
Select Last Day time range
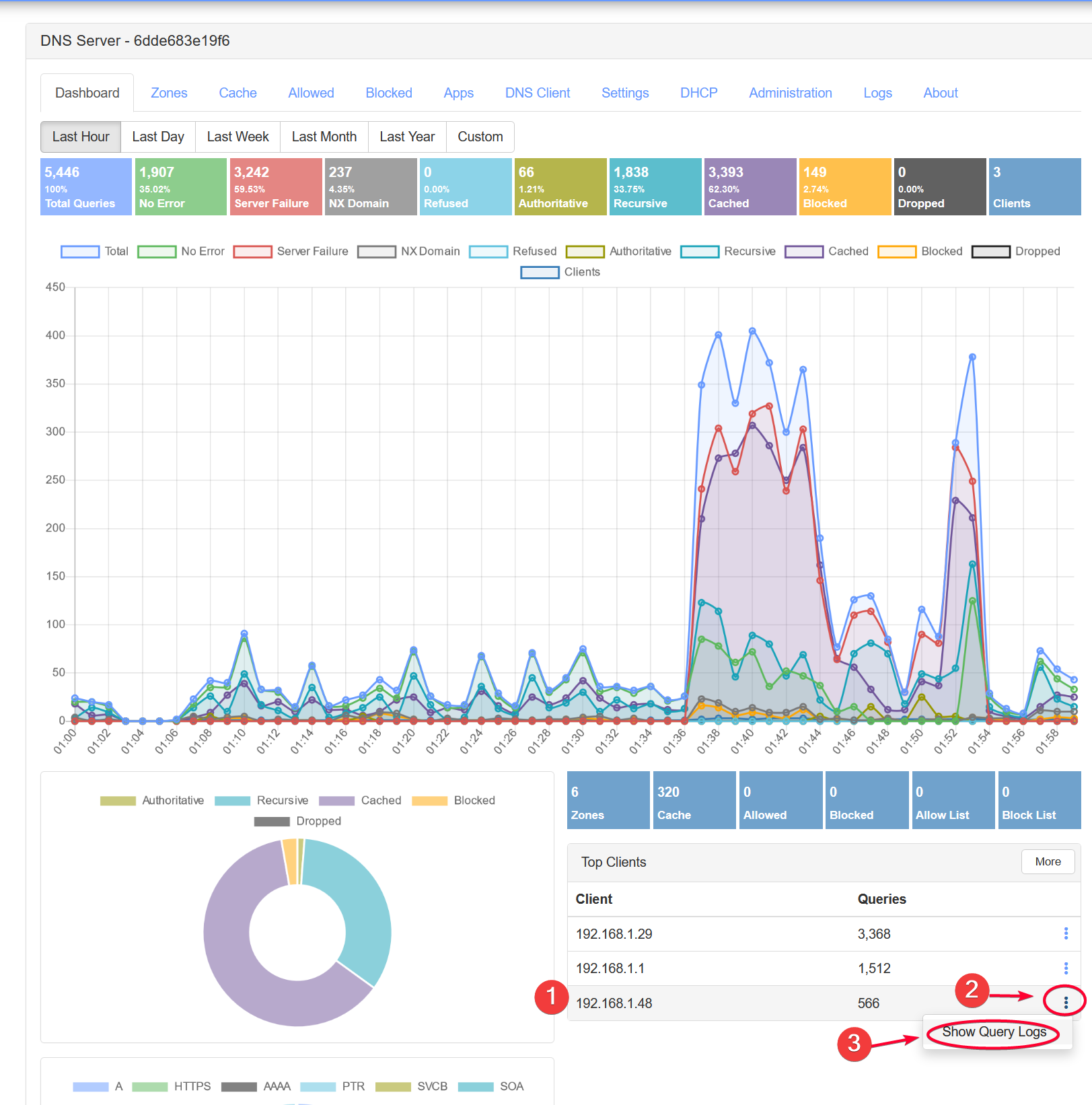(x=158, y=137)
